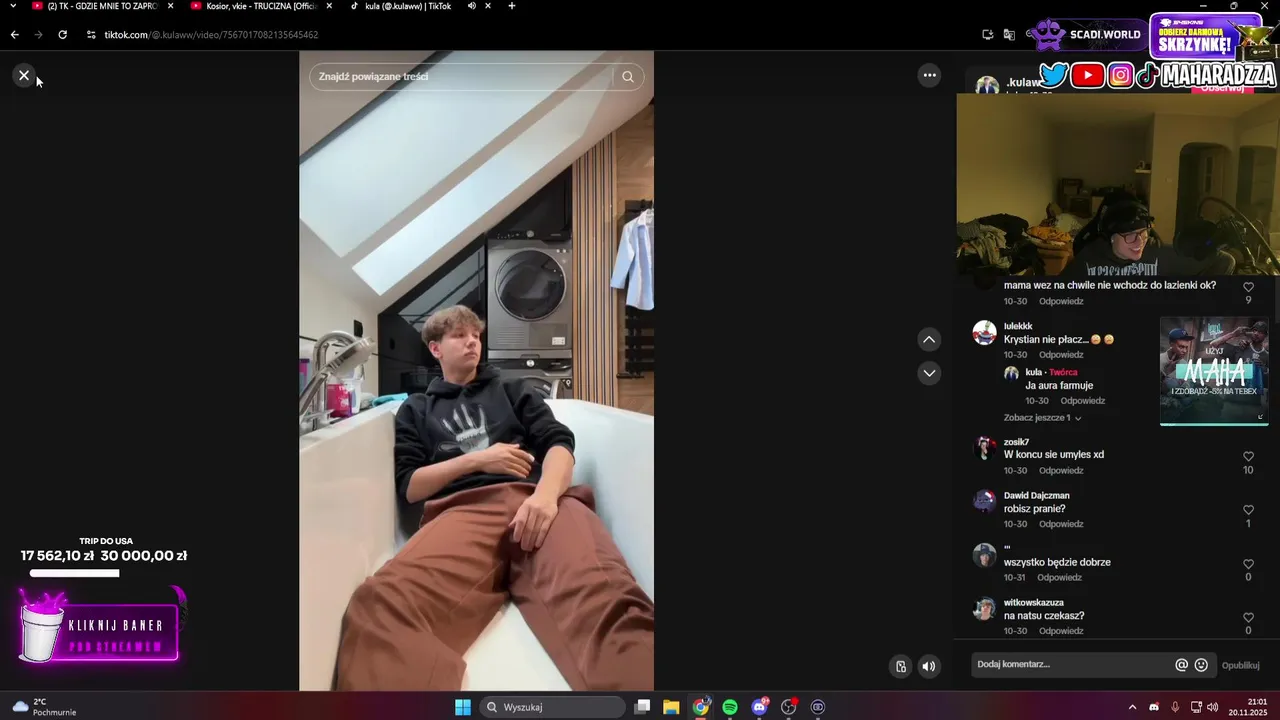The height and width of the screenshot is (720, 1280).
Task: Like the 'wszystko będzie dobrze' comment
Action: tap(1248, 563)
